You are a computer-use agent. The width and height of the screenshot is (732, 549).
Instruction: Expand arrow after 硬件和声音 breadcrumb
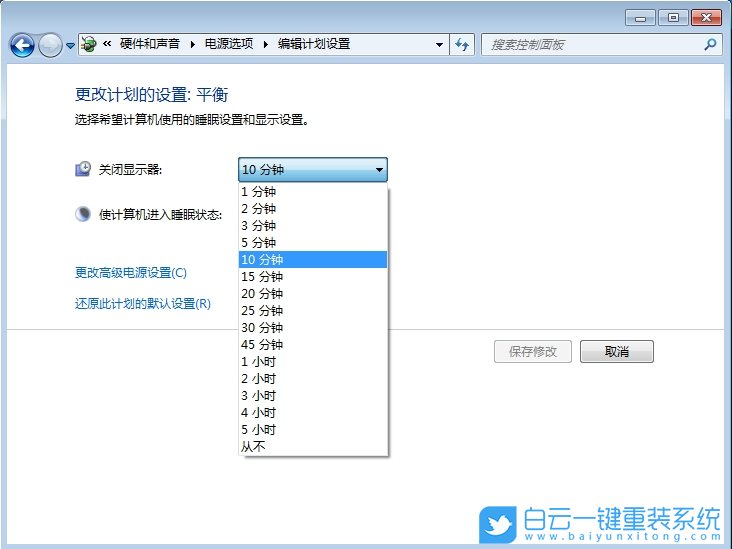click(x=192, y=44)
